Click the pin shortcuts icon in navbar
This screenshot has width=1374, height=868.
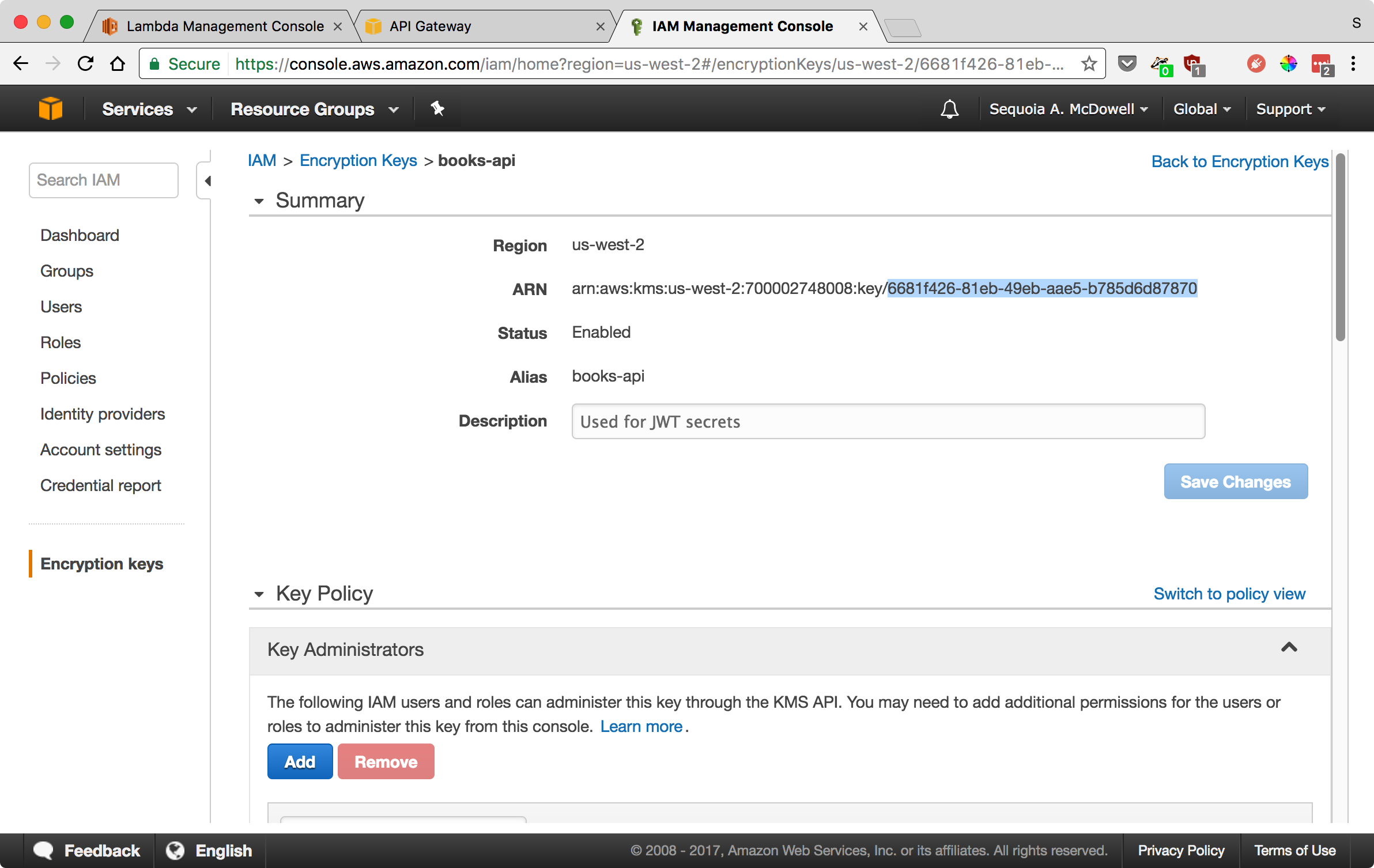437,108
